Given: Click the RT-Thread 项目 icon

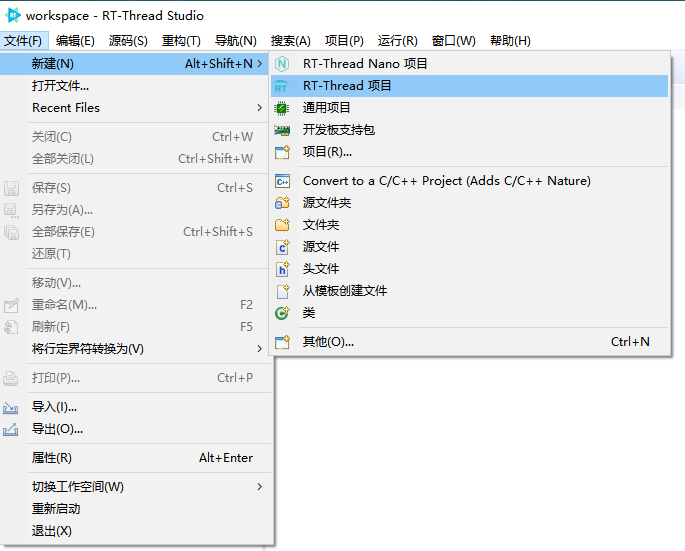Looking at the screenshot, I should pos(281,86).
